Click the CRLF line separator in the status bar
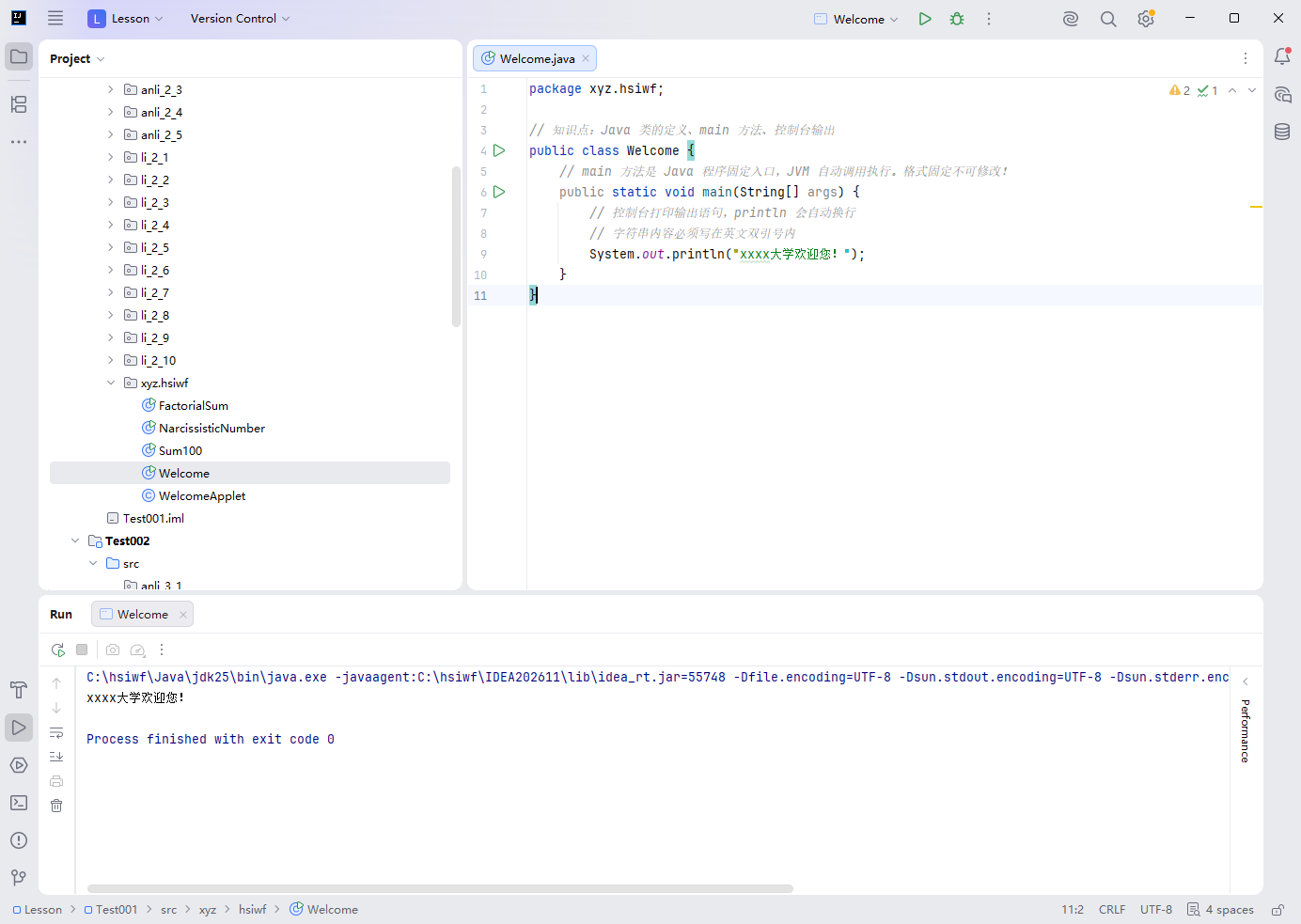The image size is (1301, 924). coord(1112,910)
